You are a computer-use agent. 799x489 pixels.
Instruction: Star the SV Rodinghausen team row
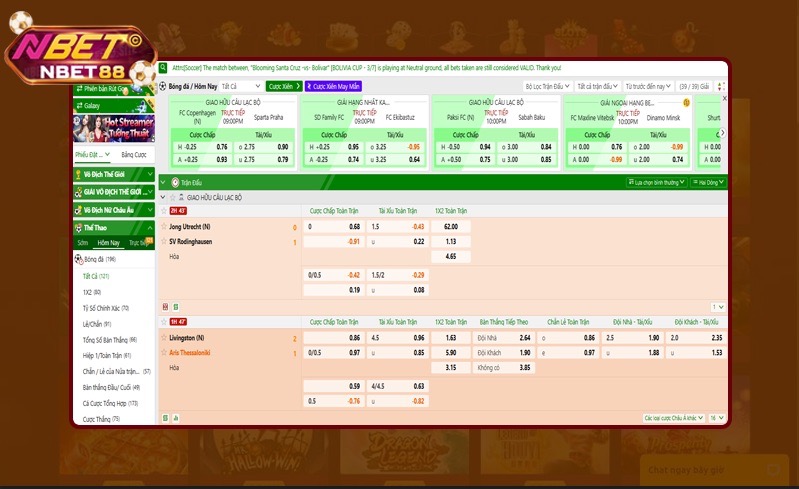point(164,241)
